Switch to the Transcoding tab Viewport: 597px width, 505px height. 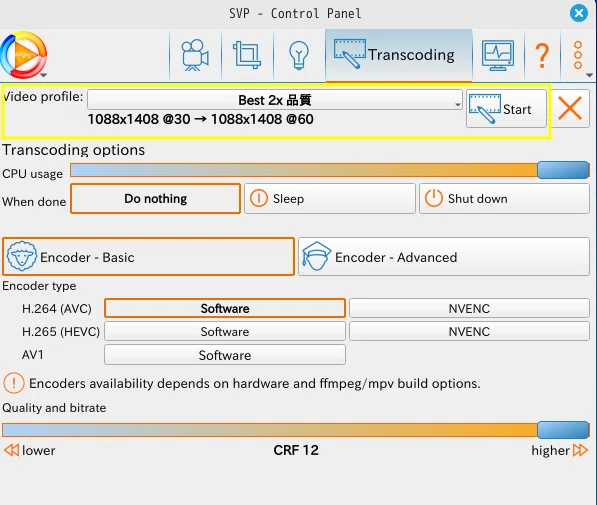tap(399, 55)
